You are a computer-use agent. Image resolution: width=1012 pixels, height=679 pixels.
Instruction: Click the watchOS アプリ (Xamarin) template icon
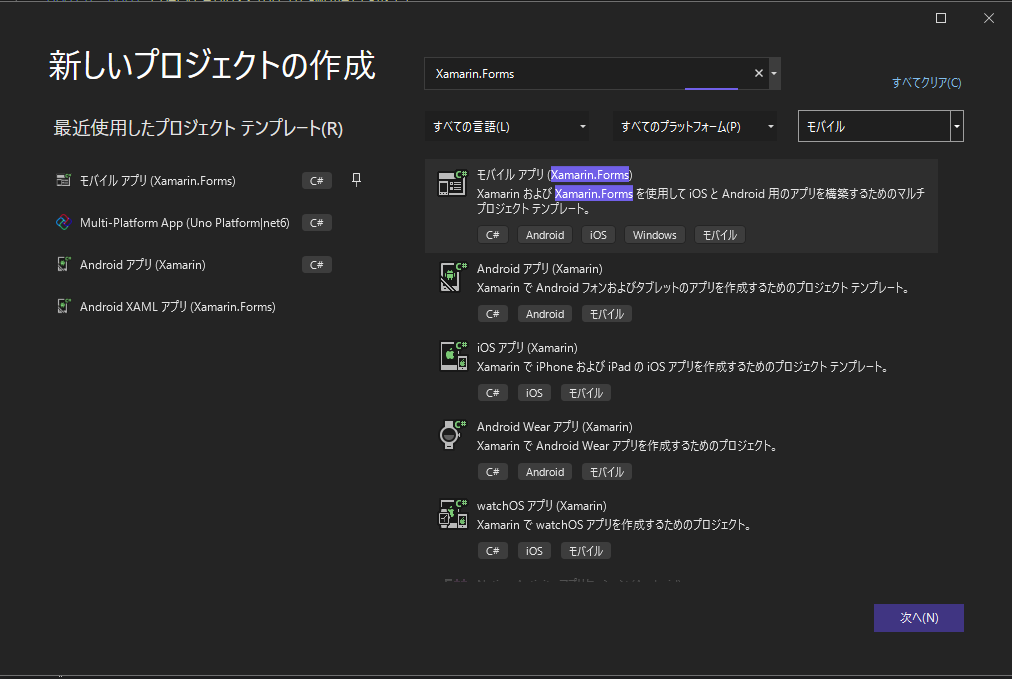pos(452,514)
